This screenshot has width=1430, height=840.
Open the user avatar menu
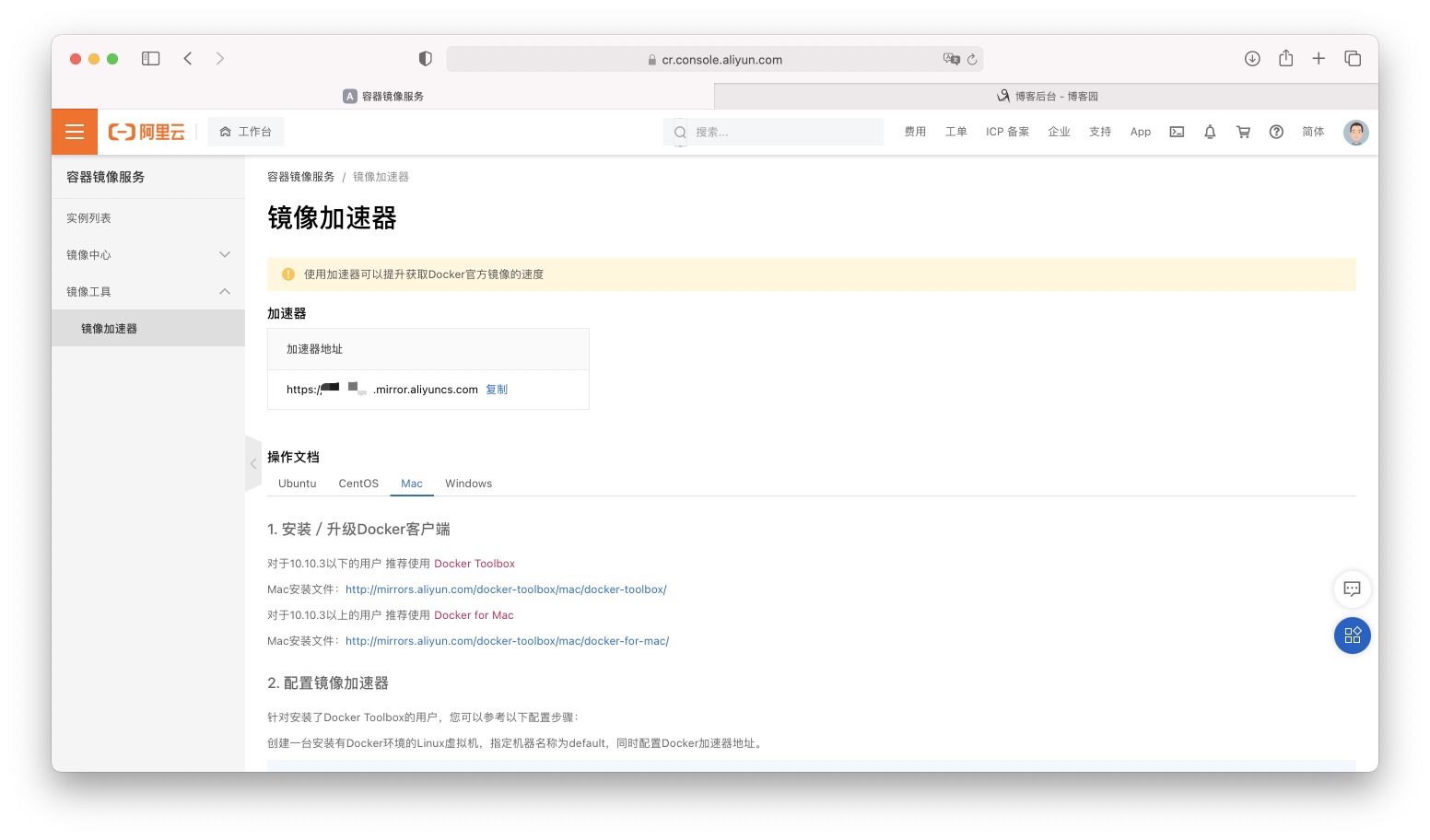(x=1355, y=132)
